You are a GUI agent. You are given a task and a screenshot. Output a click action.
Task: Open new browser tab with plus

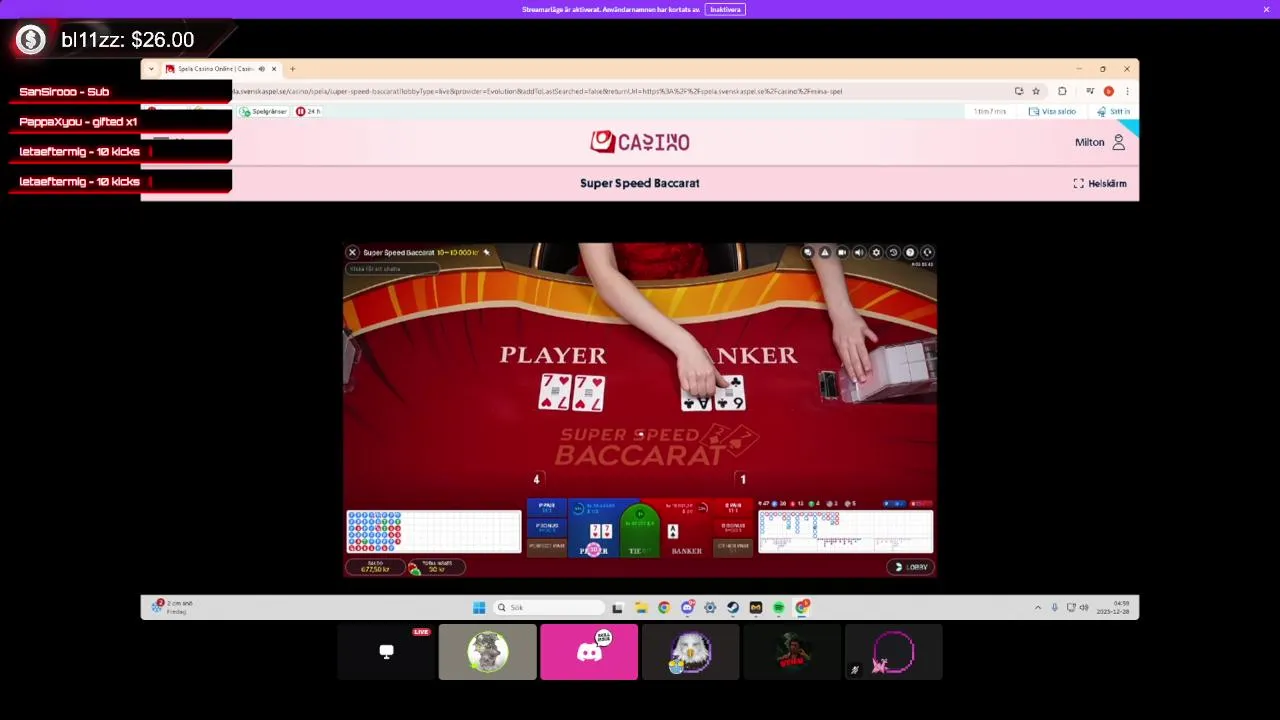pos(292,69)
